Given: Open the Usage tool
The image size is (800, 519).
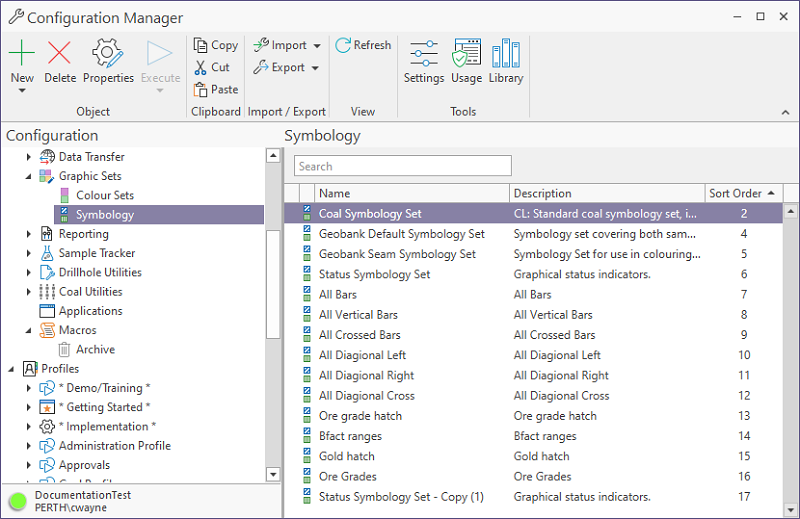Looking at the screenshot, I should click(x=466, y=53).
